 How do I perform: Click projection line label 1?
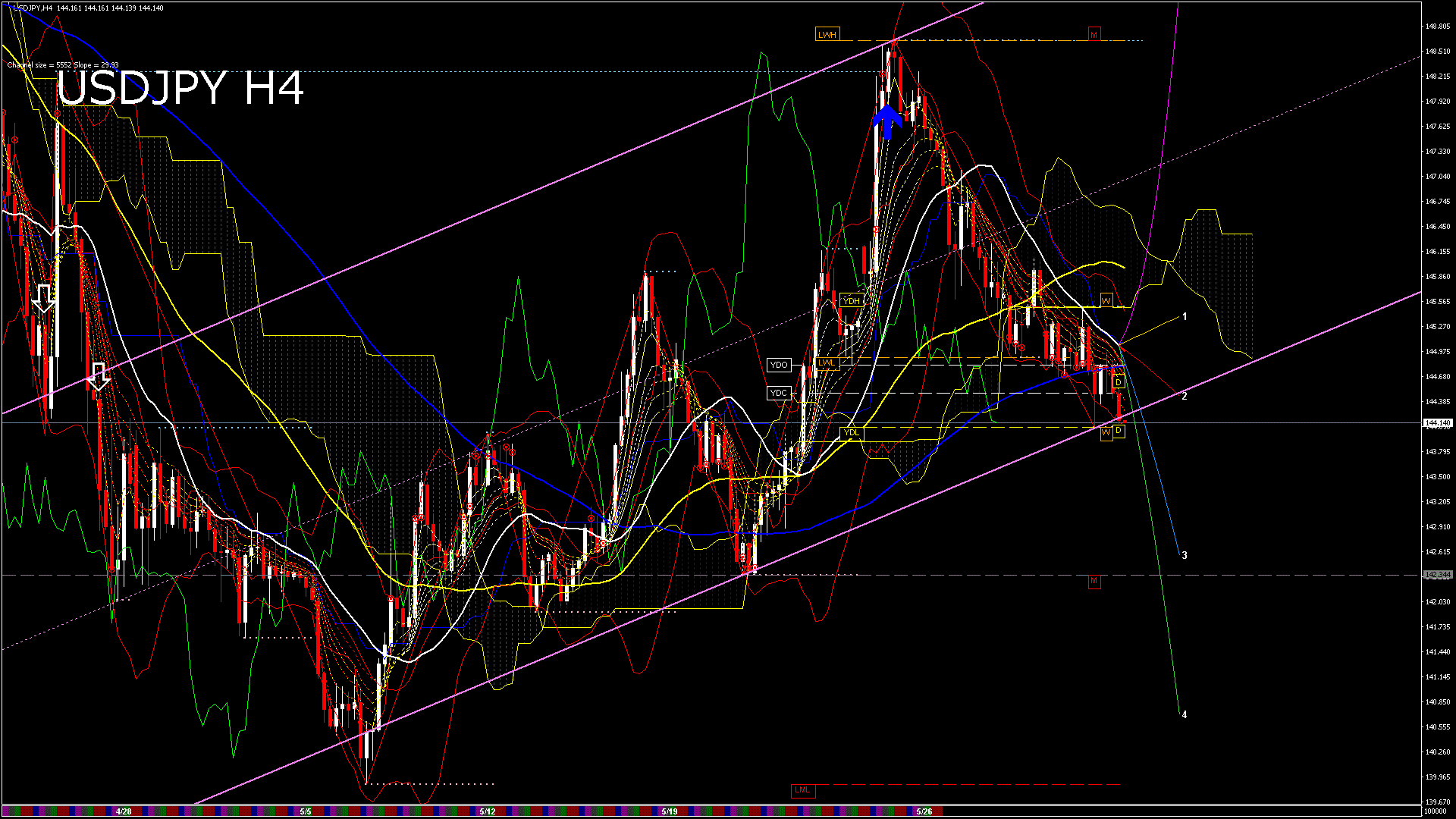pyautogui.click(x=1185, y=317)
